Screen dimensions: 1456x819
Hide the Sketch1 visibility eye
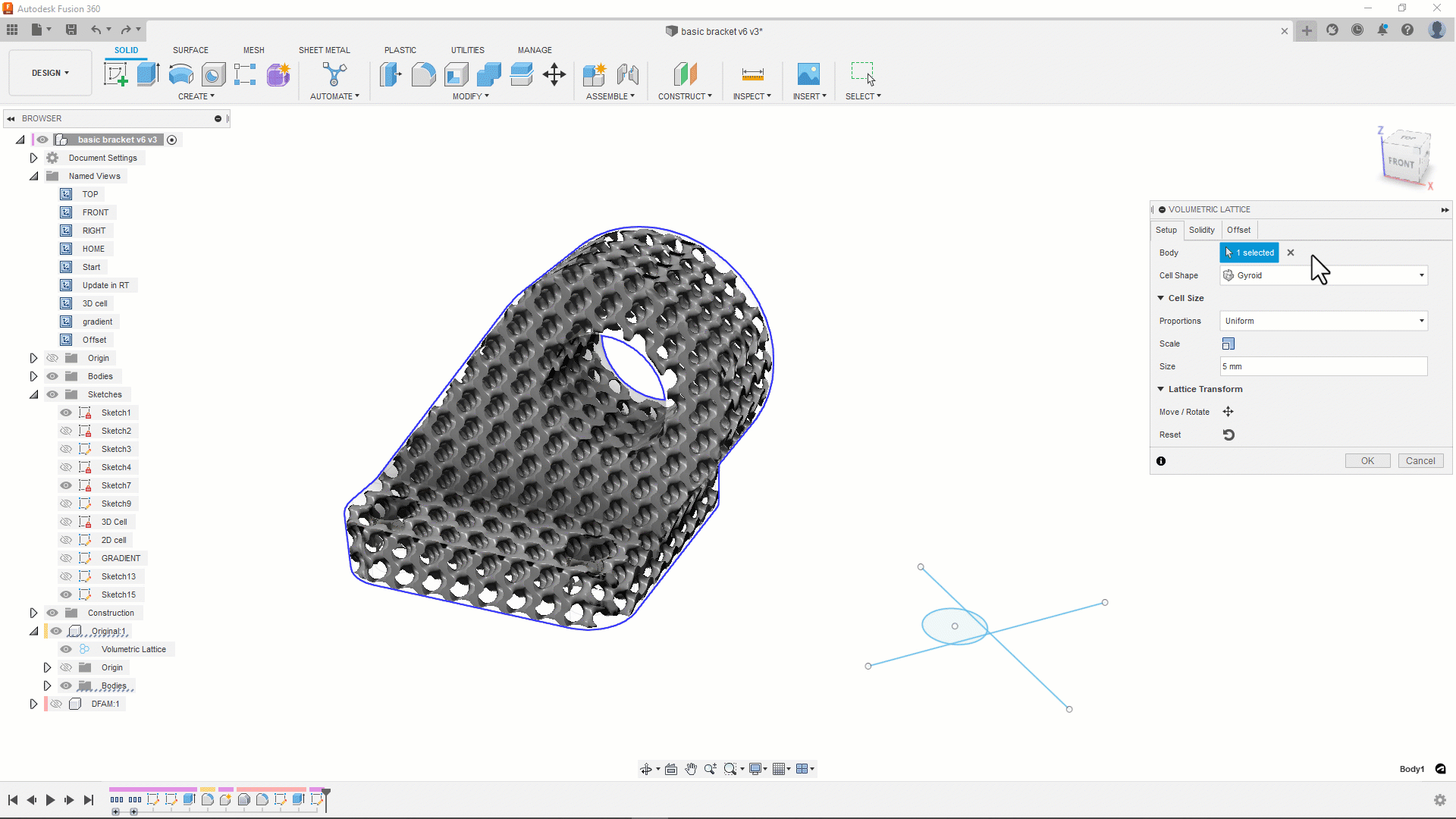[x=66, y=413]
